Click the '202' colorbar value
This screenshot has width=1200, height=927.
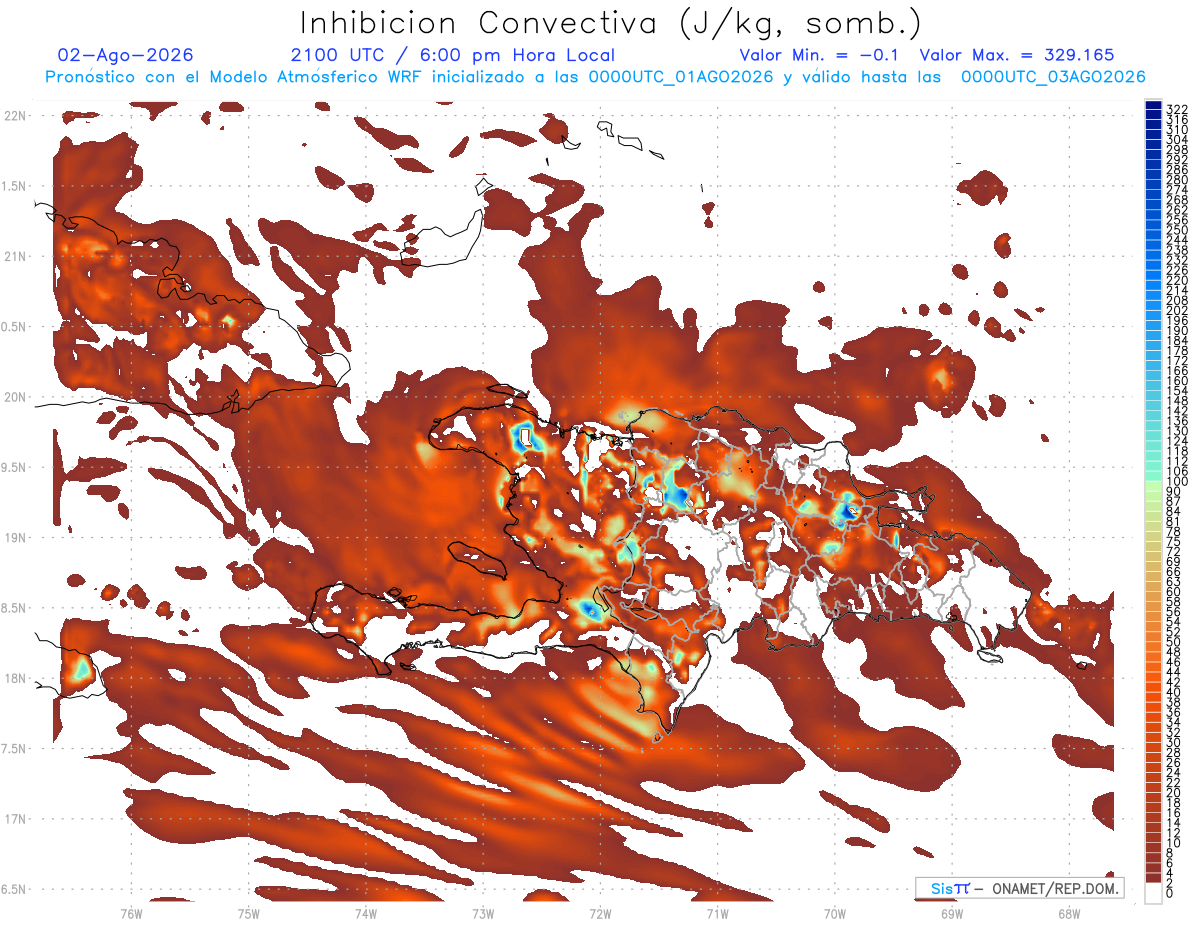1177,310
